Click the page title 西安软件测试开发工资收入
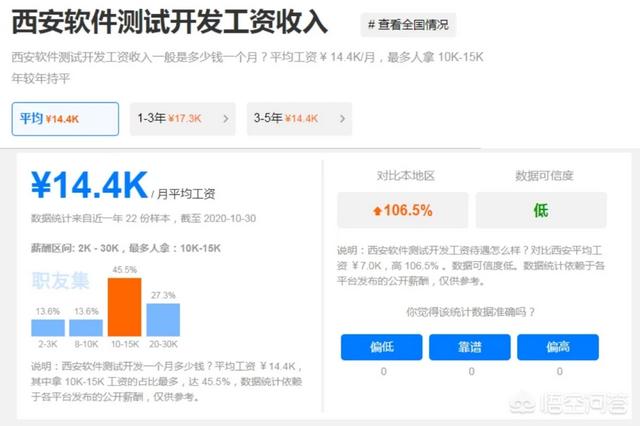Image resolution: width=640 pixels, height=426 pixels. (169, 22)
